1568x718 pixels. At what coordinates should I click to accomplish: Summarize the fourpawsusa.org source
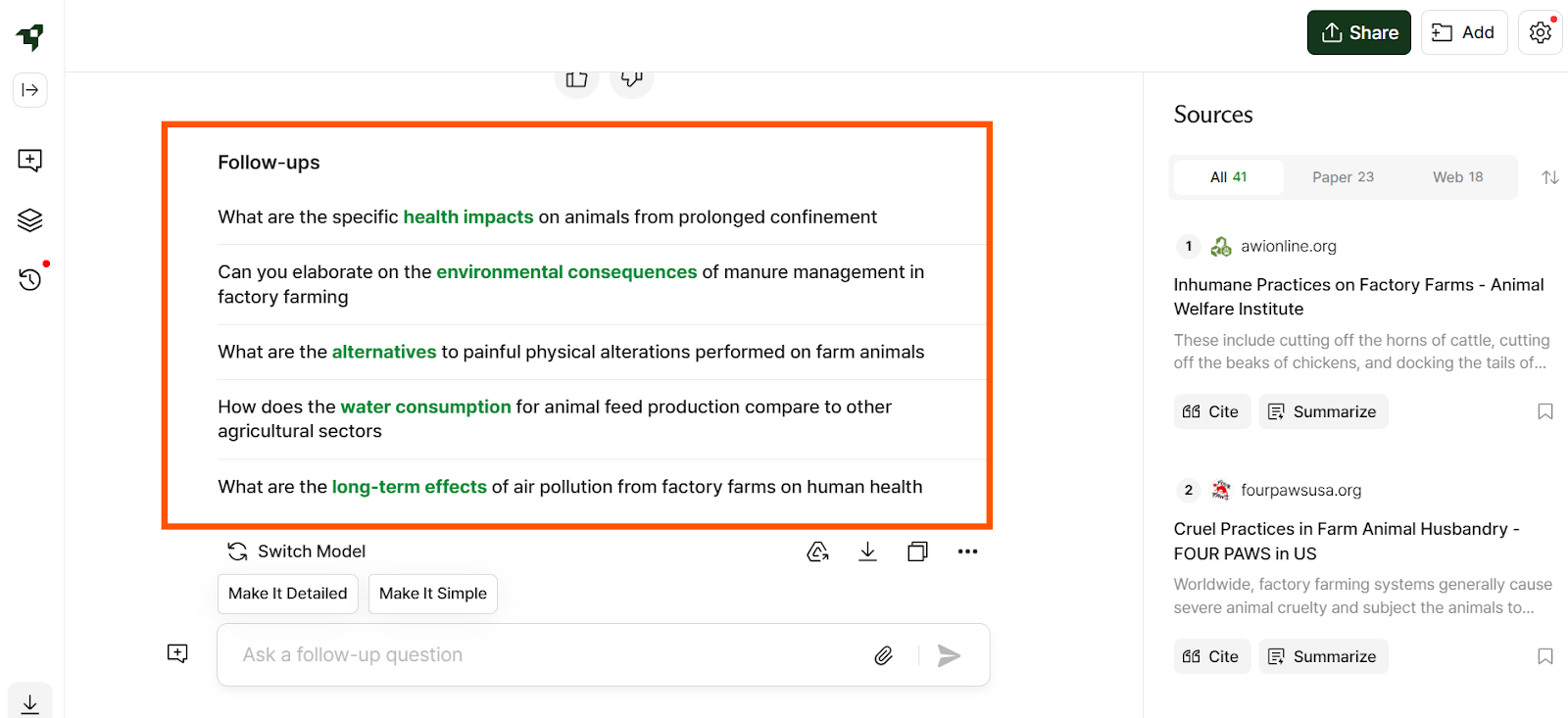(1323, 656)
